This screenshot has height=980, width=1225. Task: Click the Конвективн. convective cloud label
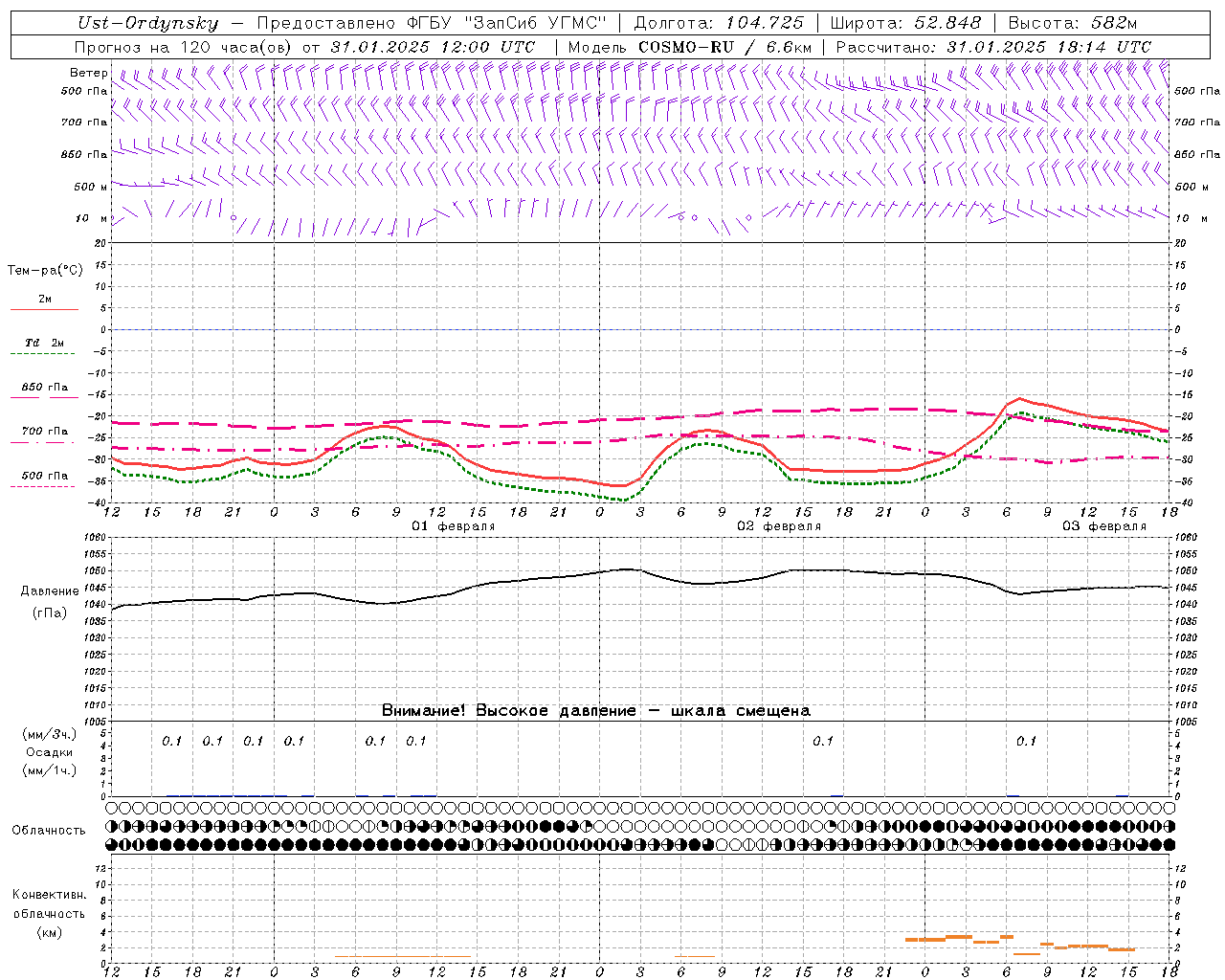coord(49,895)
